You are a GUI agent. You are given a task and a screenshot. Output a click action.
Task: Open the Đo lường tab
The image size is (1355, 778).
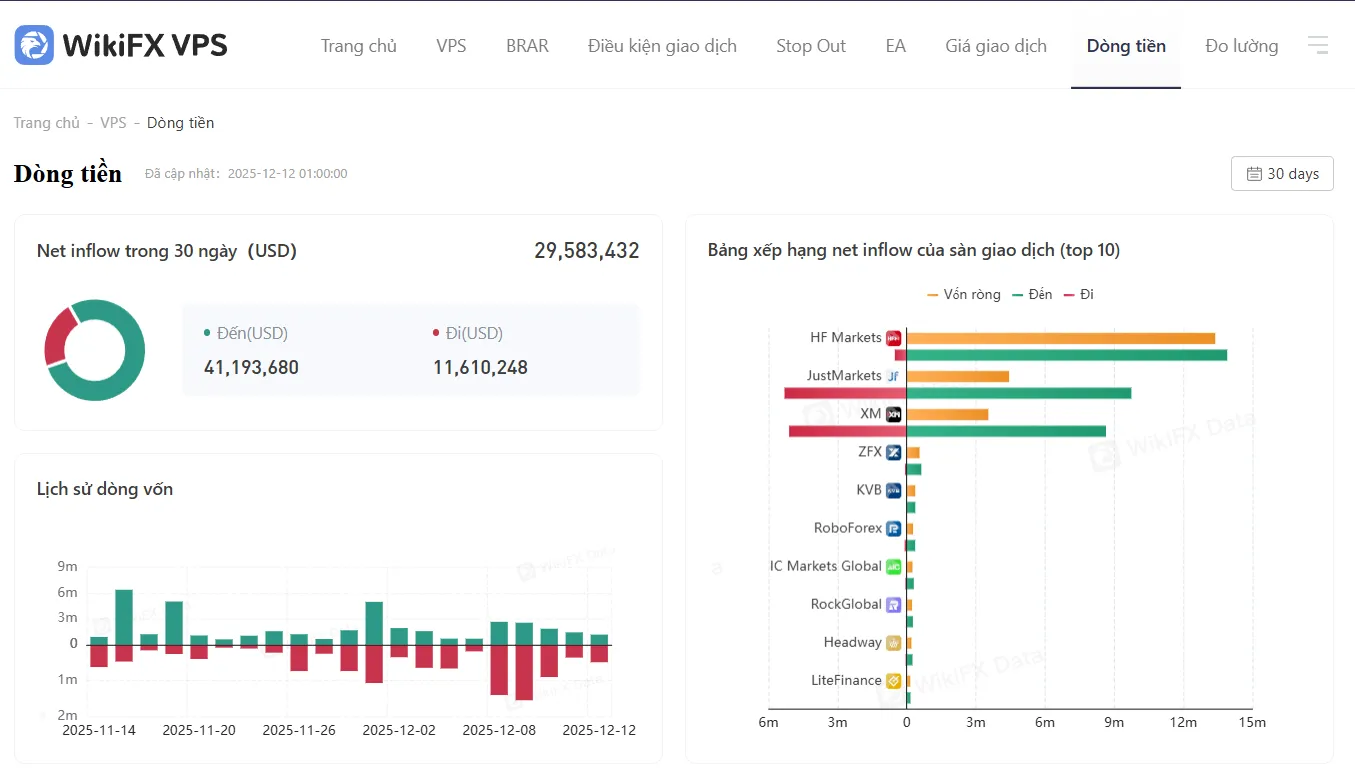click(x=1242, y=46)
